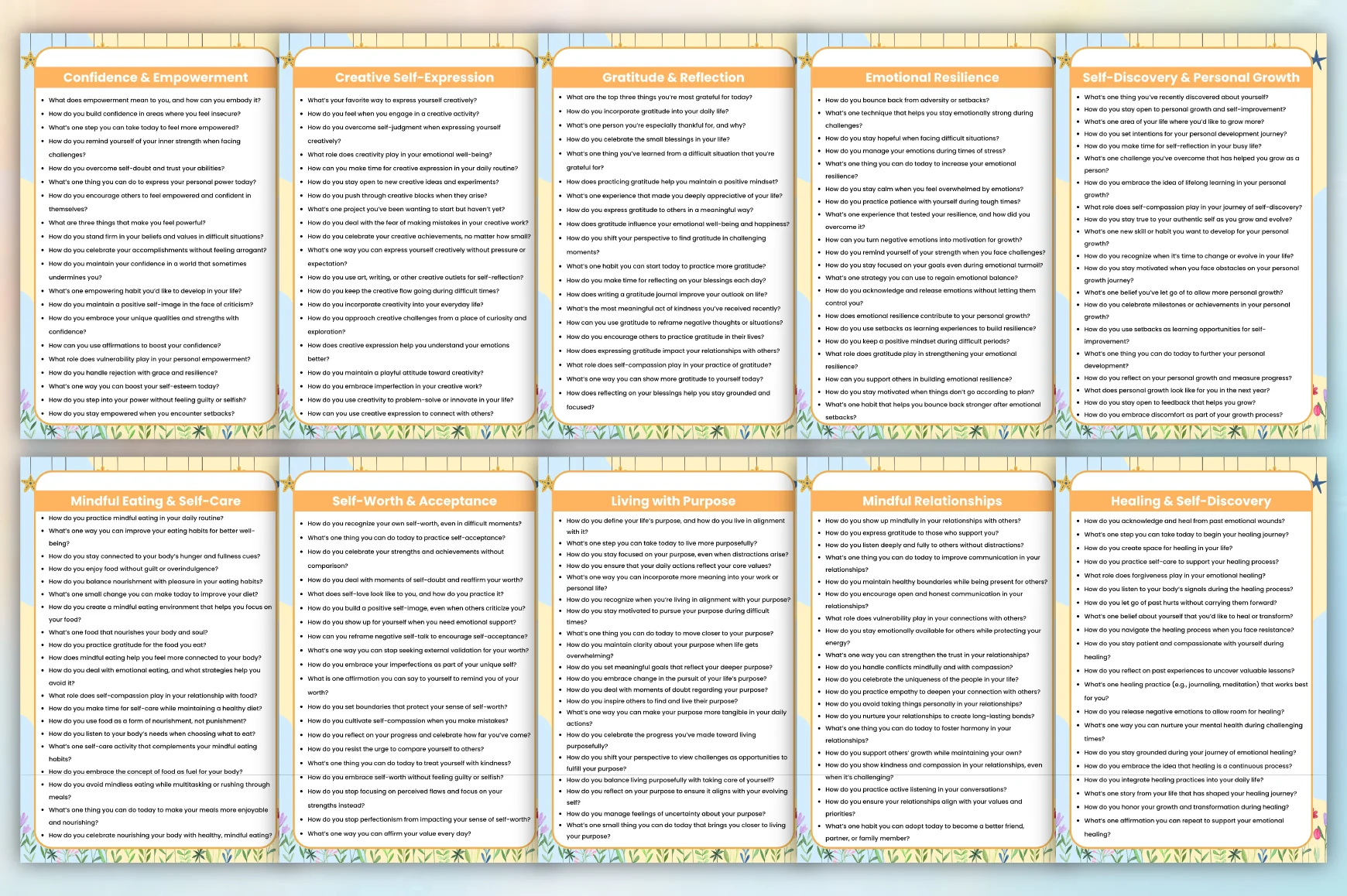This screenshot has width=1347, height=896.
Task: Click the question about writing a gratitude journal
Action: (667, 294)
